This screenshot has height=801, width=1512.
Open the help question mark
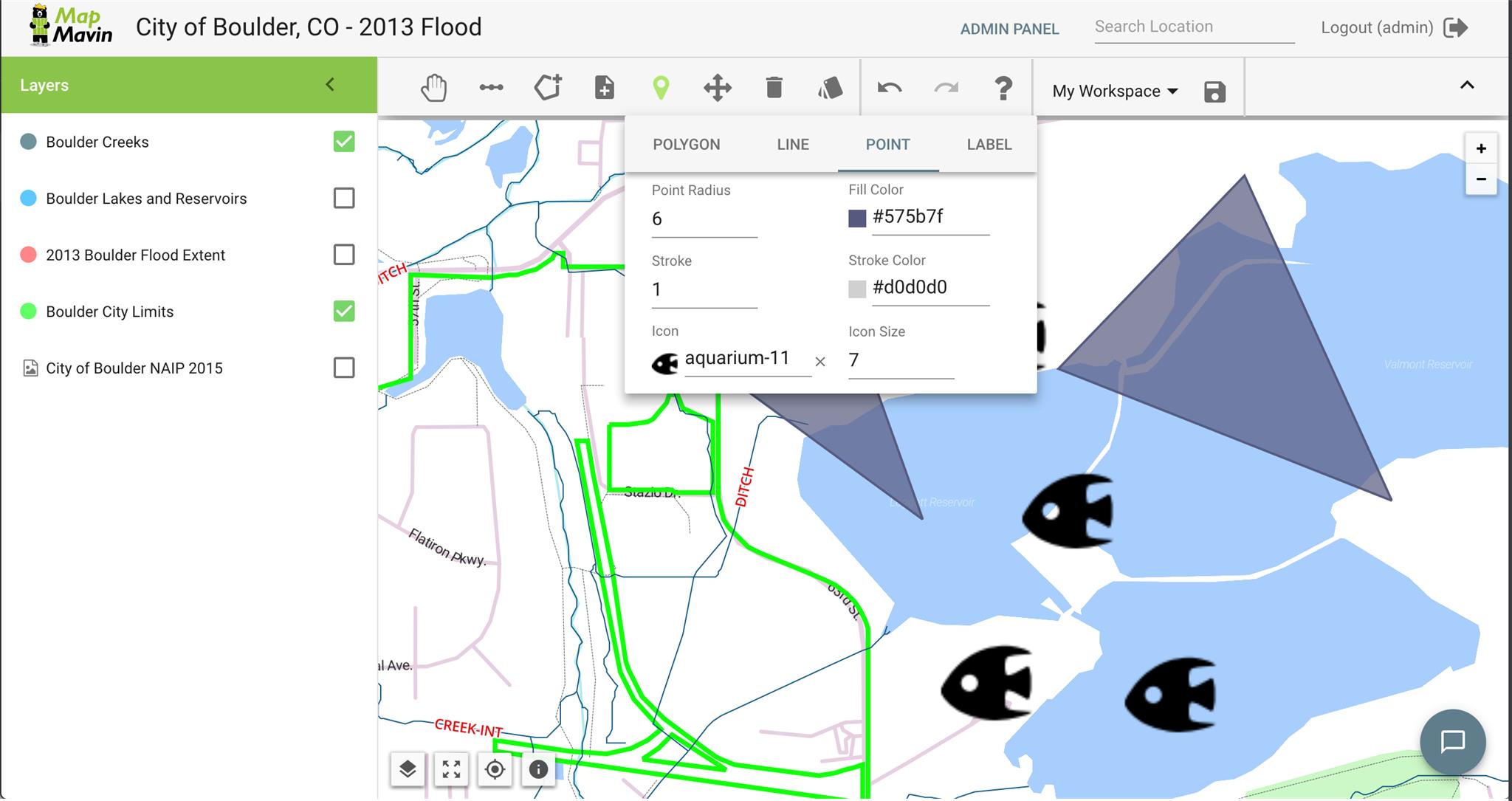coord(1004,89)
